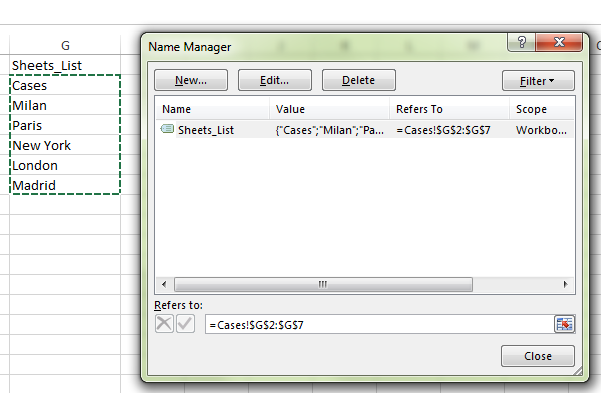Open the Filter dropdown in Name Manager
The image size is (601, 393).
click(x=538, y=81)
